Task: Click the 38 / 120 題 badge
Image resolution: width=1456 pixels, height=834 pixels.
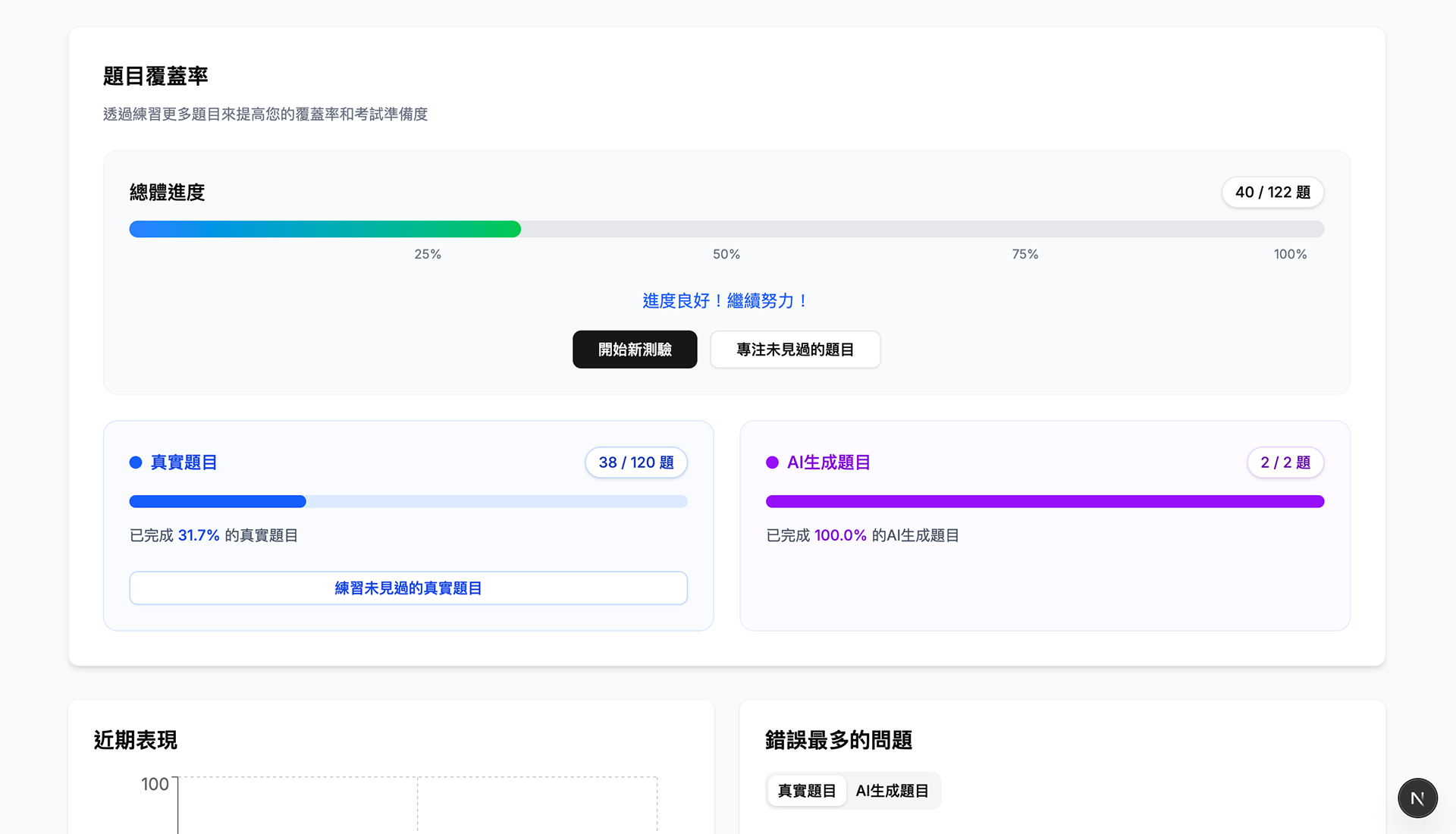Action: [x=635, y=462]
